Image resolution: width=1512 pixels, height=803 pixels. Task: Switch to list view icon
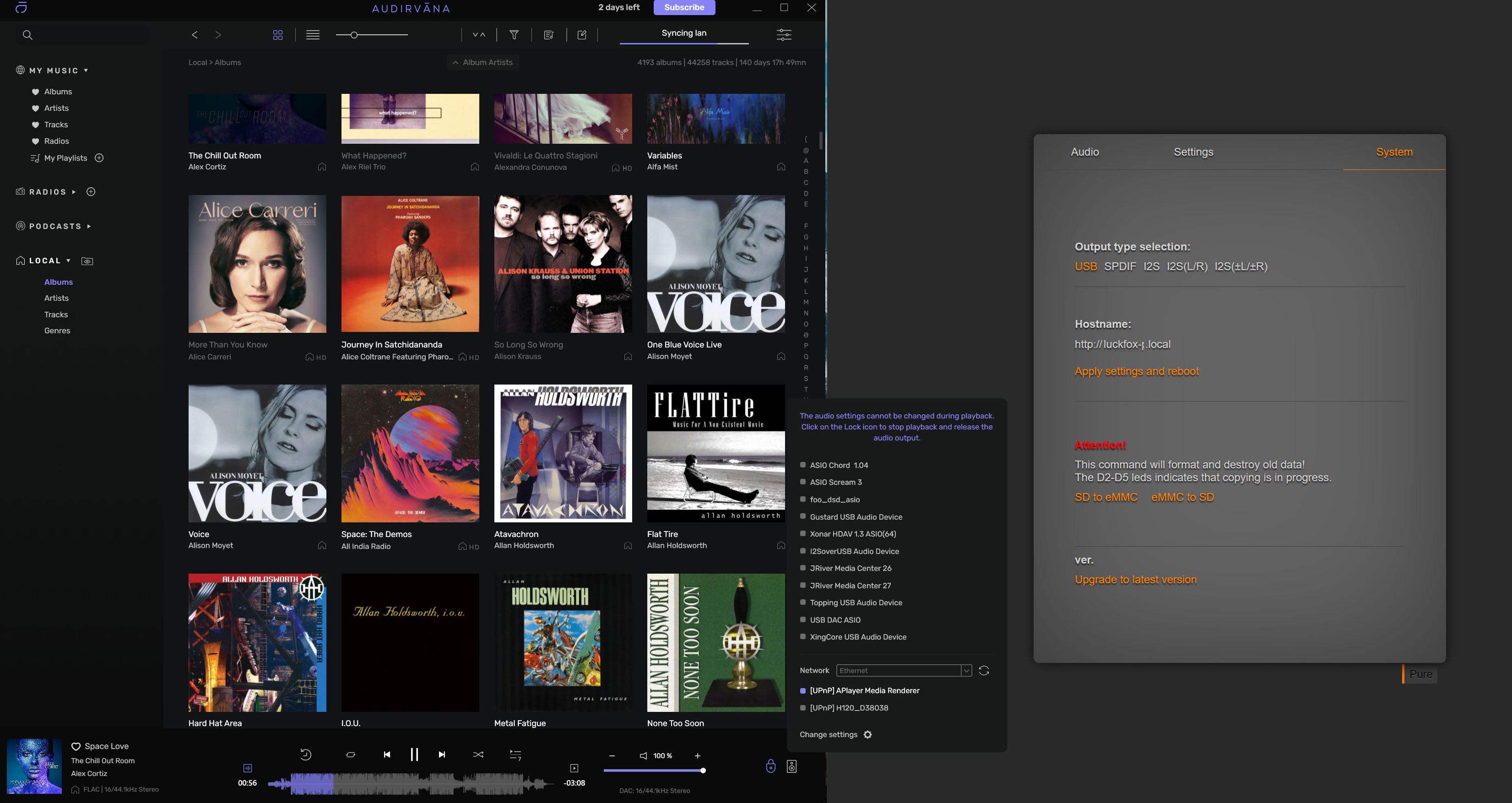click(x=313, y=35)
